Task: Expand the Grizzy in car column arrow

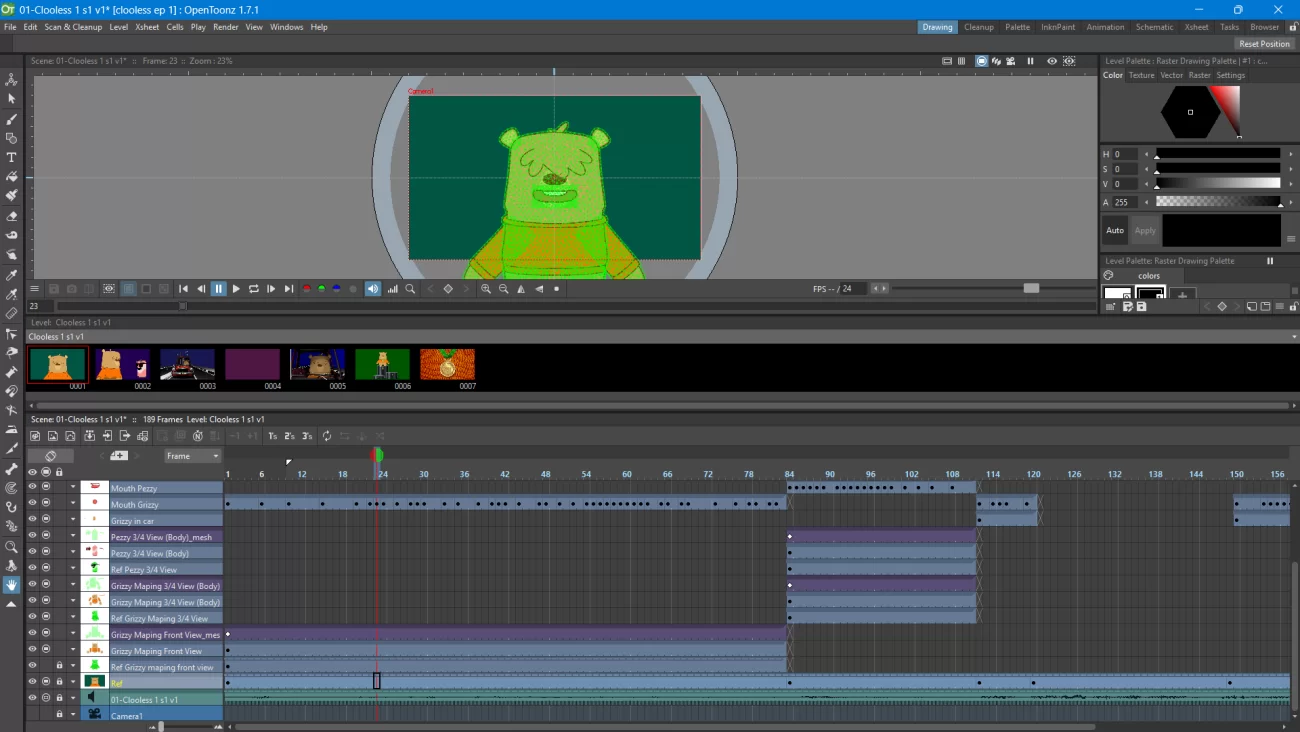Action: 73,519
